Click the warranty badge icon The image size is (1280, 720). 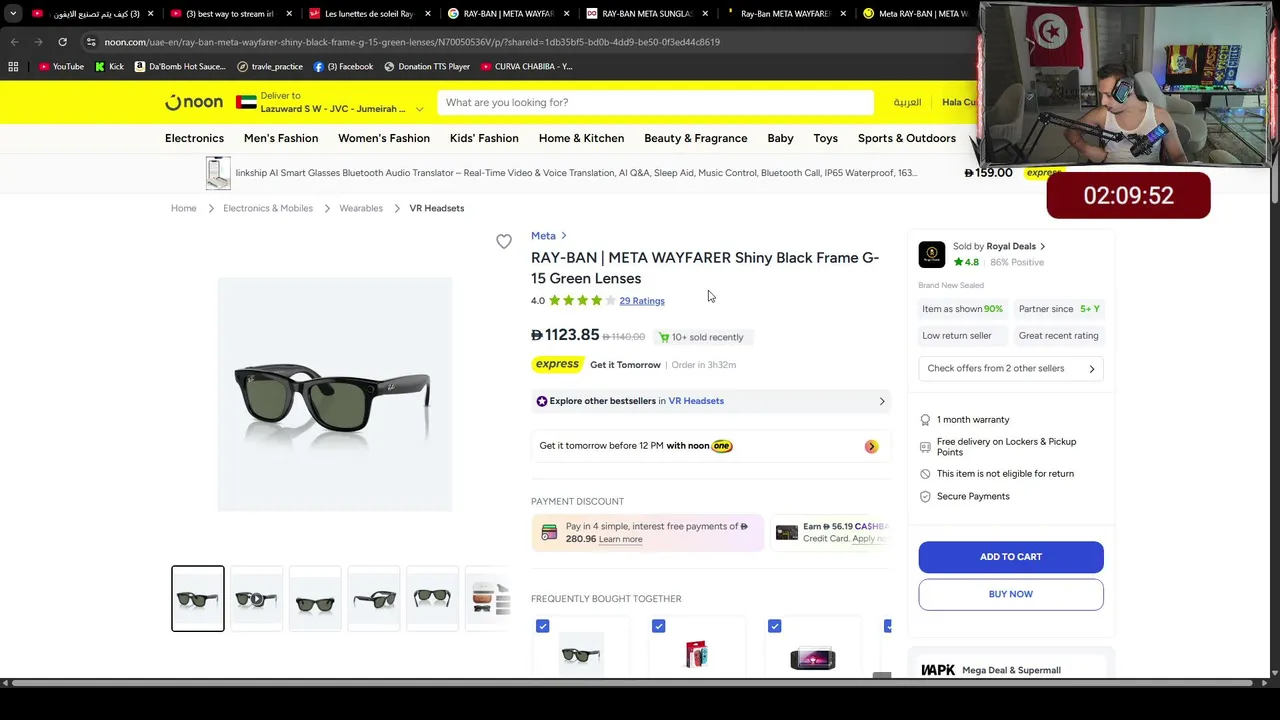click(x=925, y=420)
